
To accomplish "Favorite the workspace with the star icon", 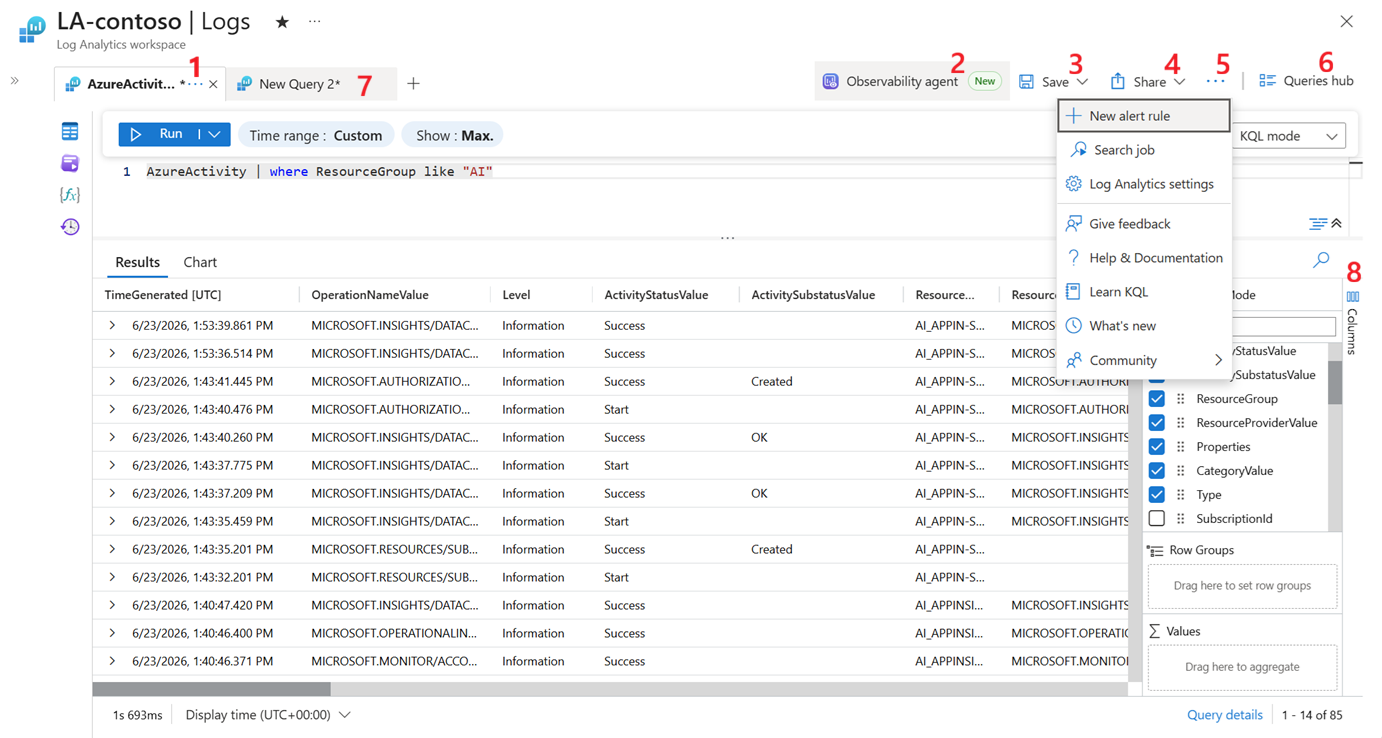I will 282,22.
